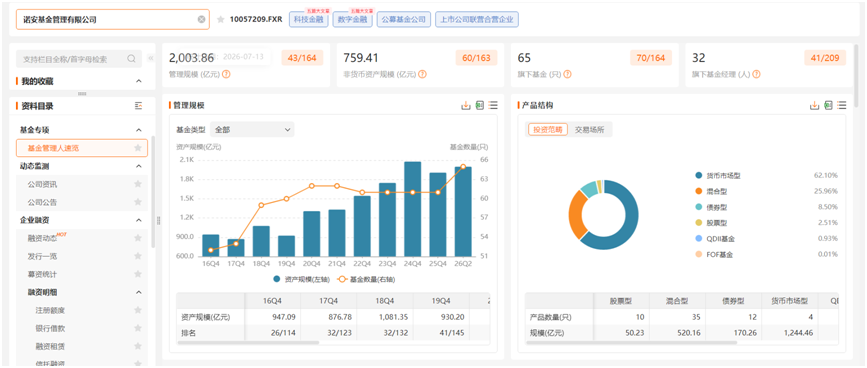Export 产品结构 data to Excel

pos(828,105)
